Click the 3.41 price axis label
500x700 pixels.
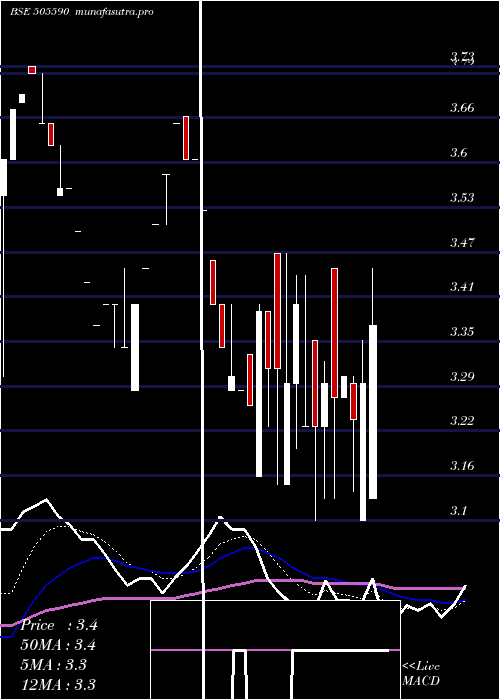click(462, 287)
